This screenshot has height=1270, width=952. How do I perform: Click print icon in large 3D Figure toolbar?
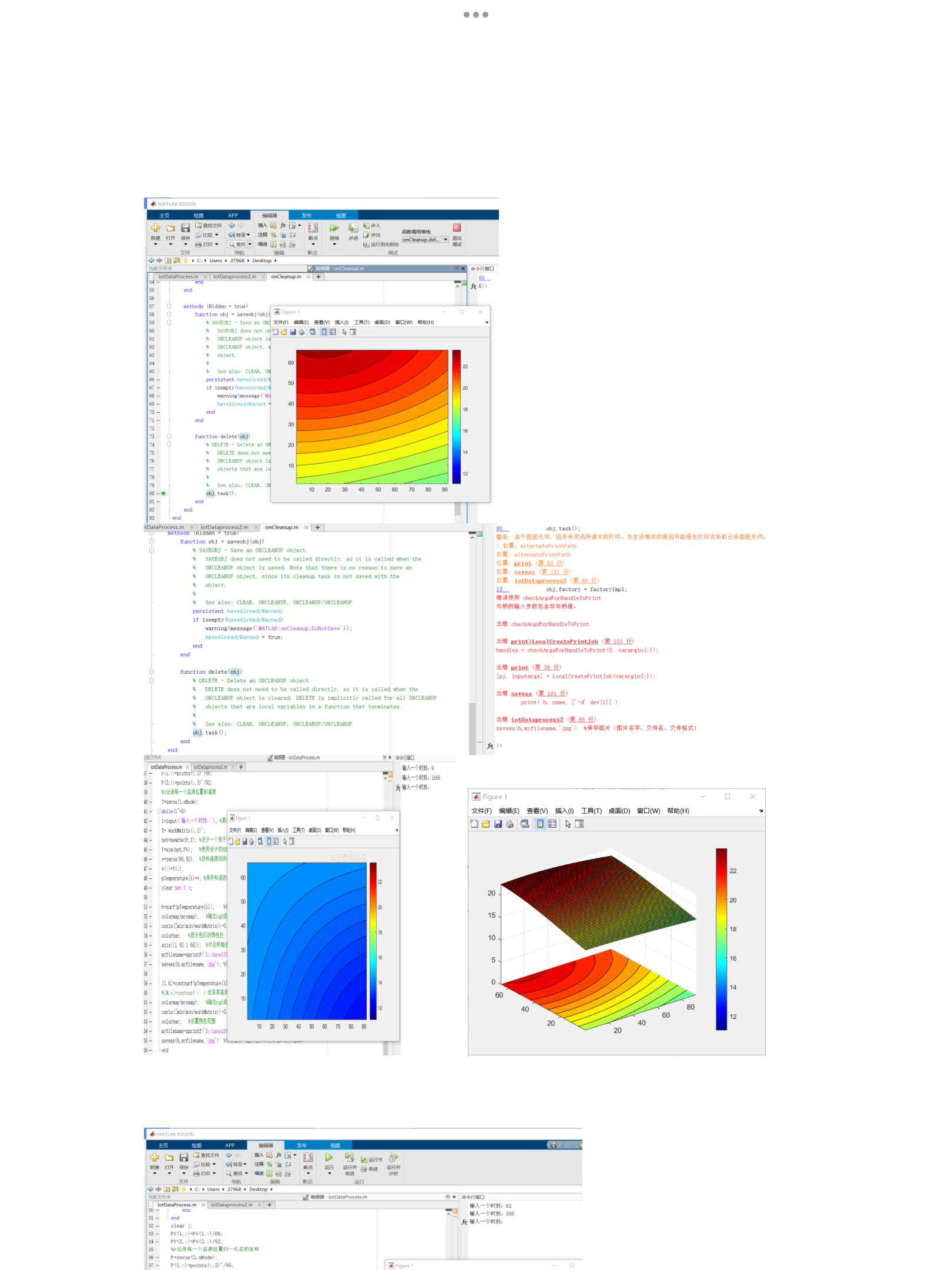[x=509, y=824]
